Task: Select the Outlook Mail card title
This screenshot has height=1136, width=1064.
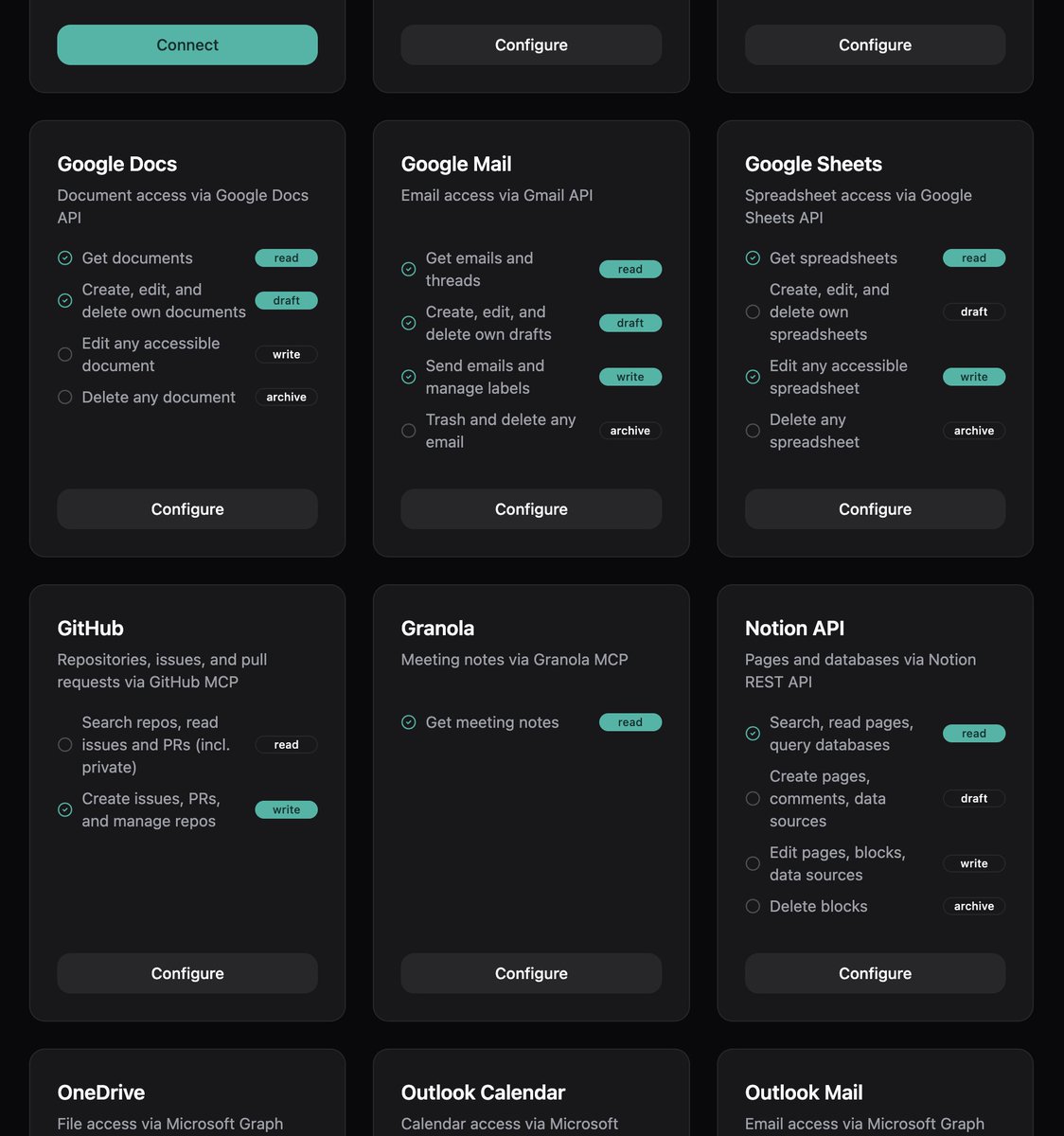Action: [x=804, y=1092]
